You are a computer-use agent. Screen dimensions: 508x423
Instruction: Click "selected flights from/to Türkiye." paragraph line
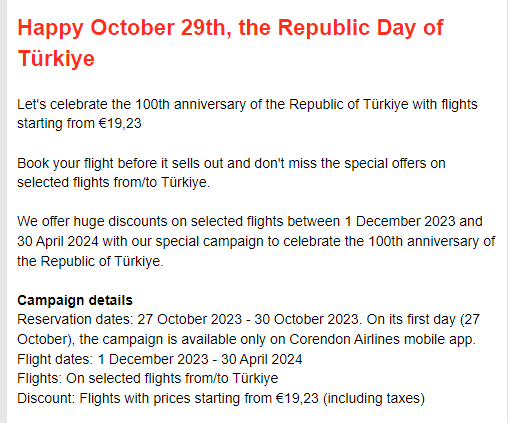113,182
